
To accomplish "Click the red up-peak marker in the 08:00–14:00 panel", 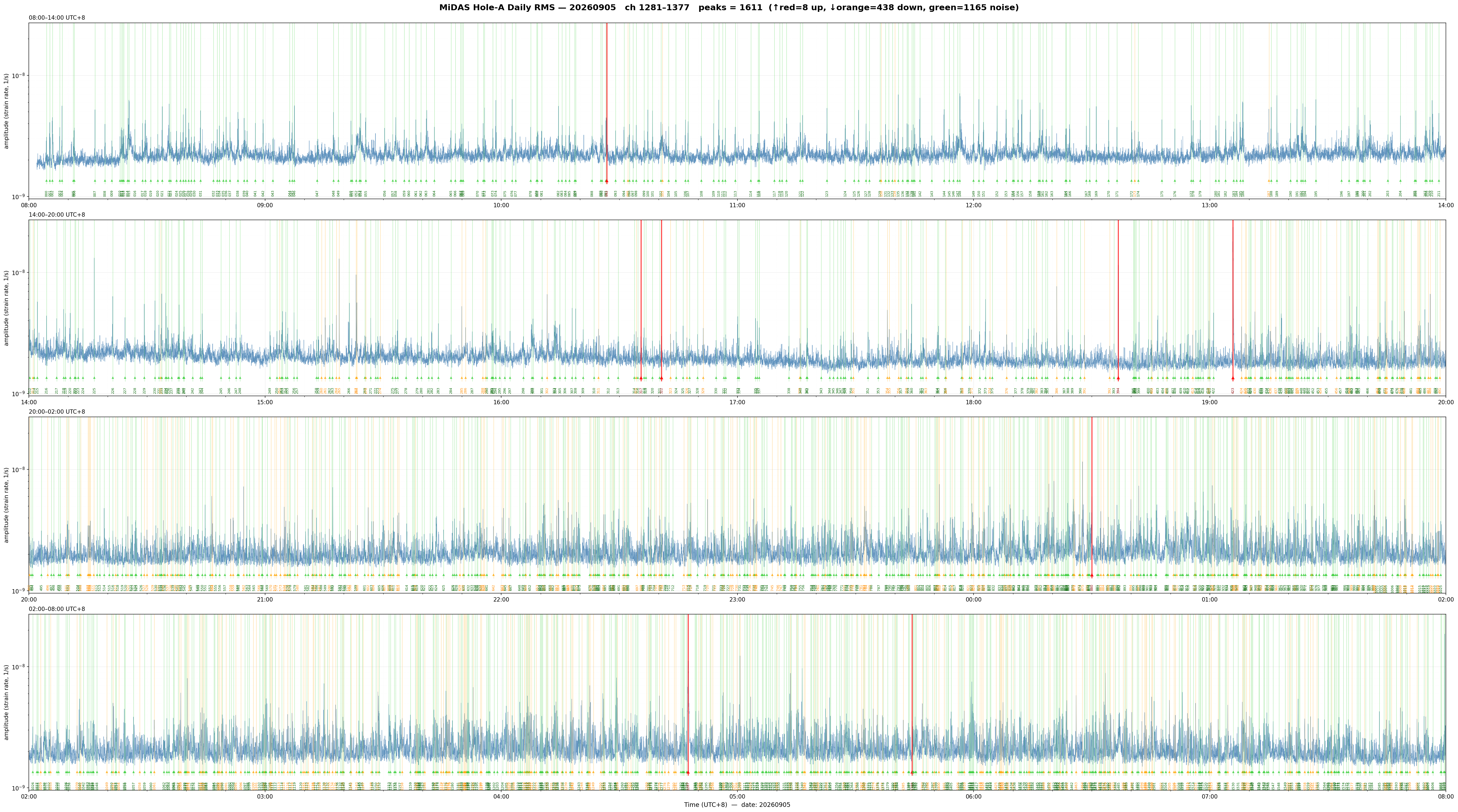I will point(607,181).
